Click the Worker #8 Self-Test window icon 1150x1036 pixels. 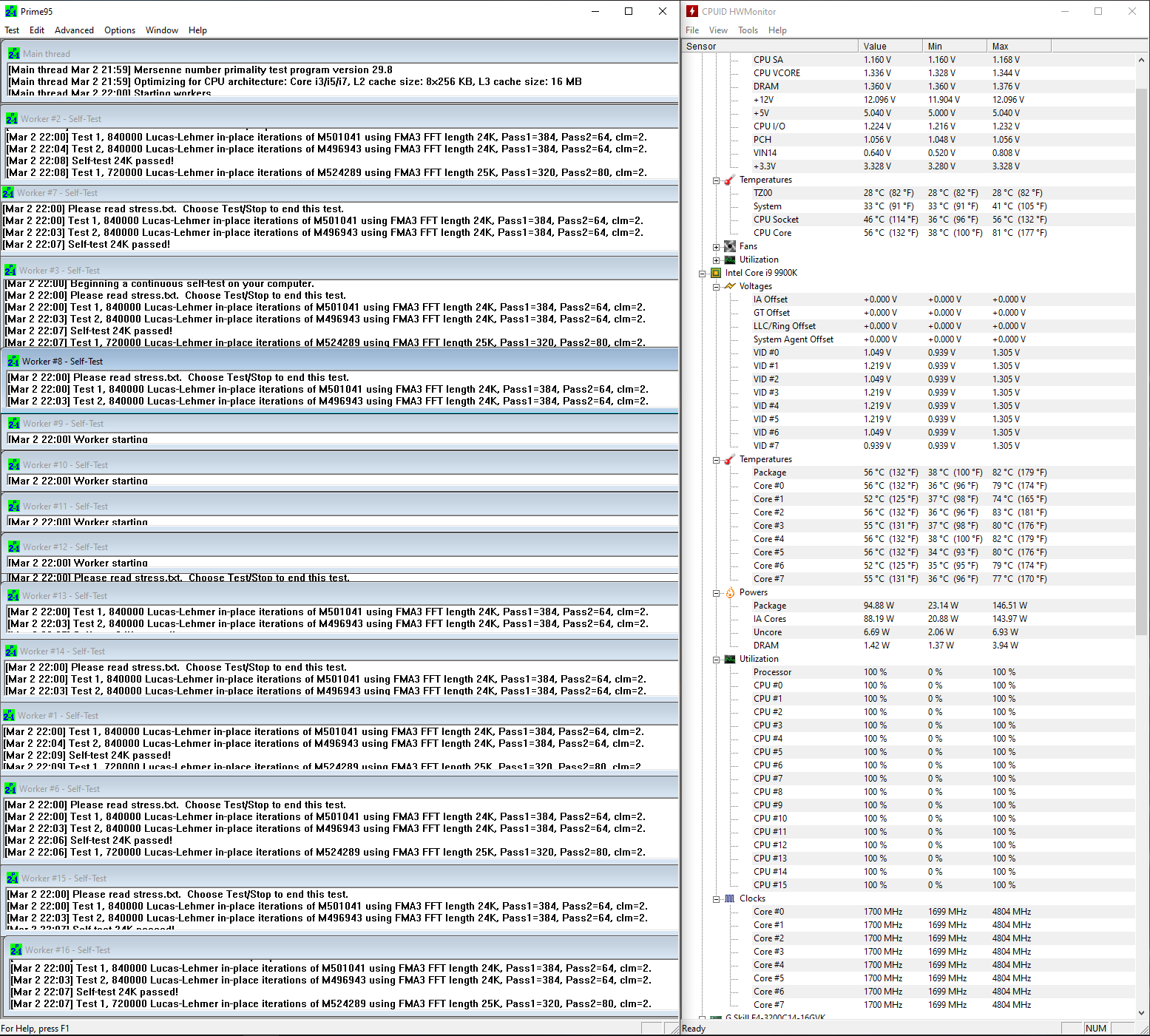coord(13,361)
